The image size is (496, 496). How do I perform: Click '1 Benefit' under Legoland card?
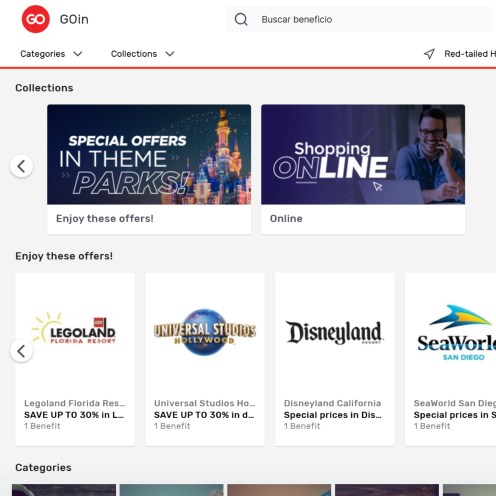(42, 426)
